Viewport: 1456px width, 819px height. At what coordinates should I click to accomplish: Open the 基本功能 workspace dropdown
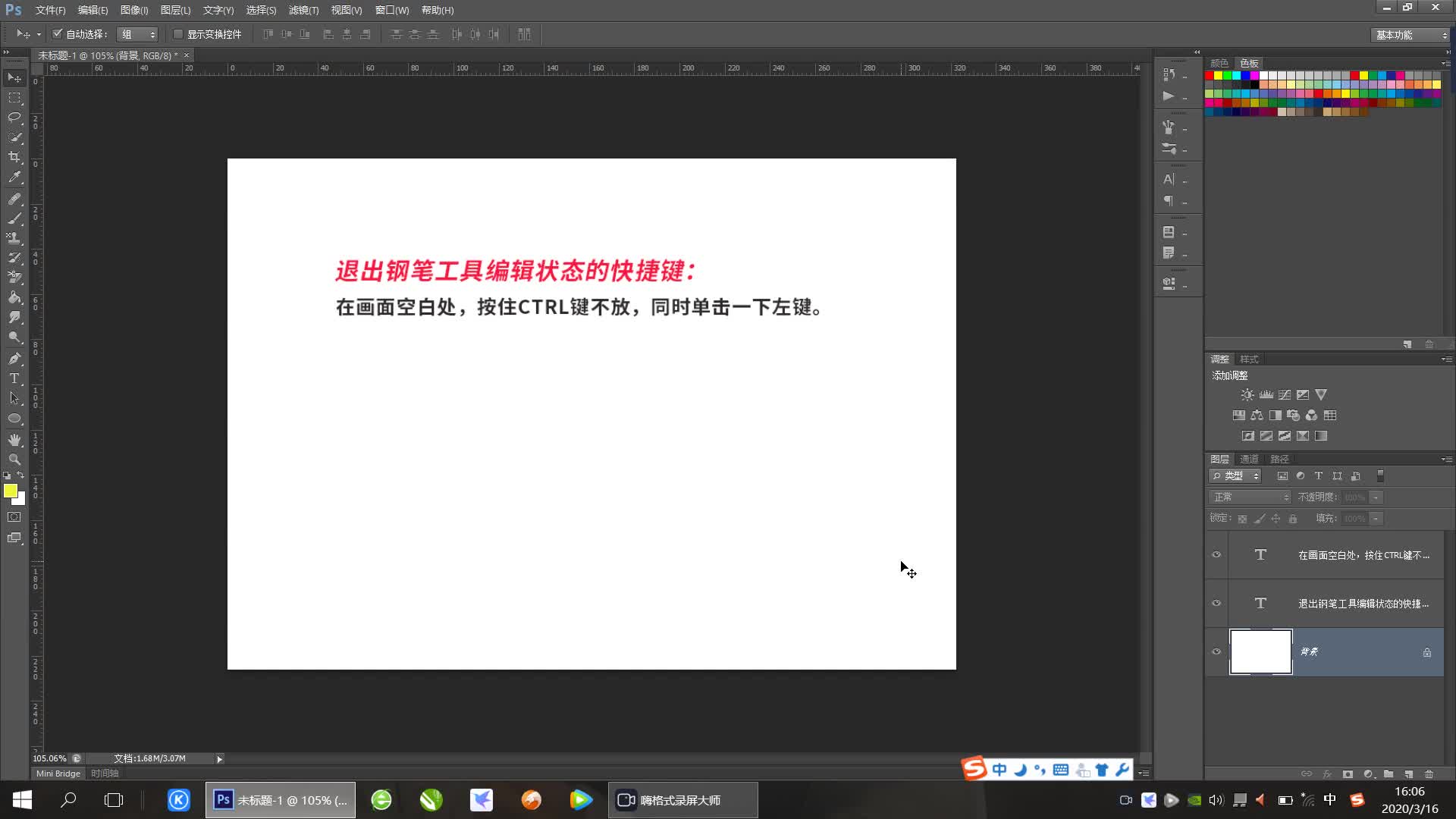[x=1410, y=35]
